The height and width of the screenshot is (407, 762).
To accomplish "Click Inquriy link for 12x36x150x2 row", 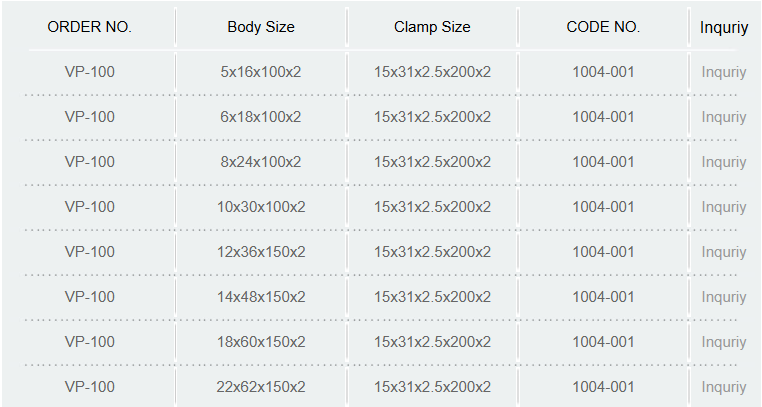I will (724, 252).
